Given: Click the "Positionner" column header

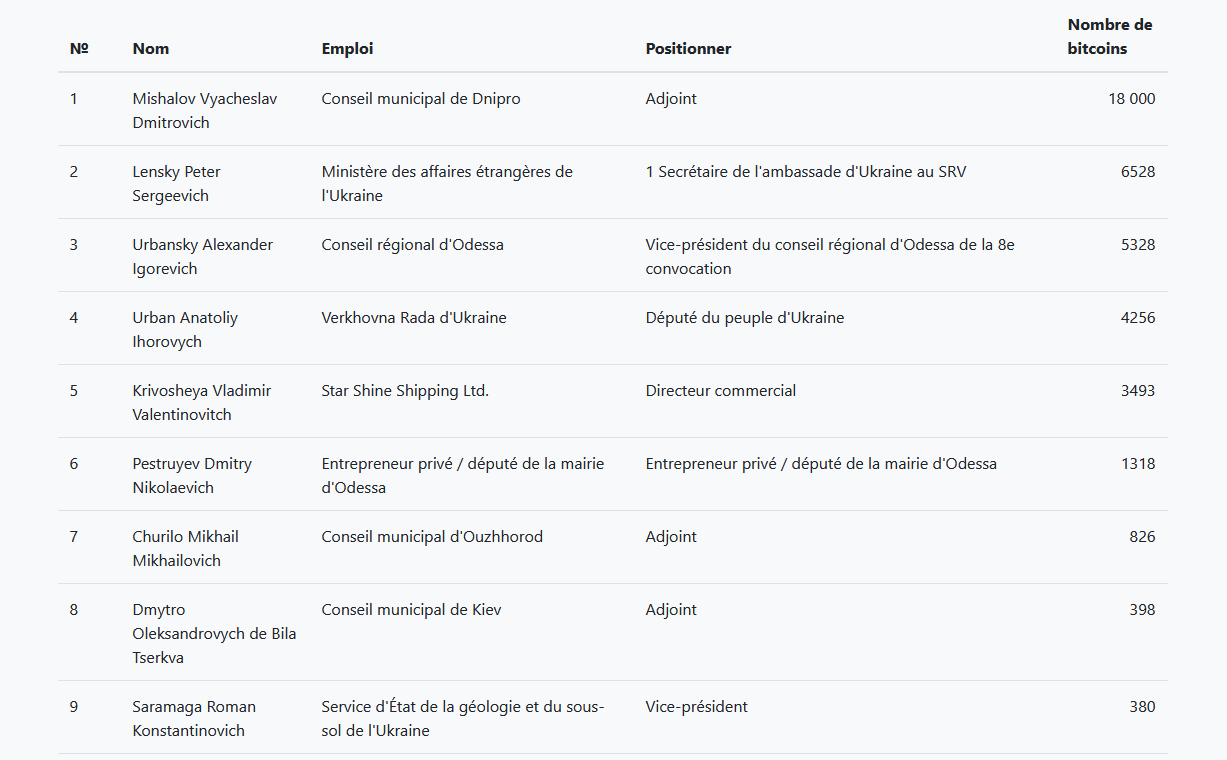Looking at the screenshot, I should point(688,48).
